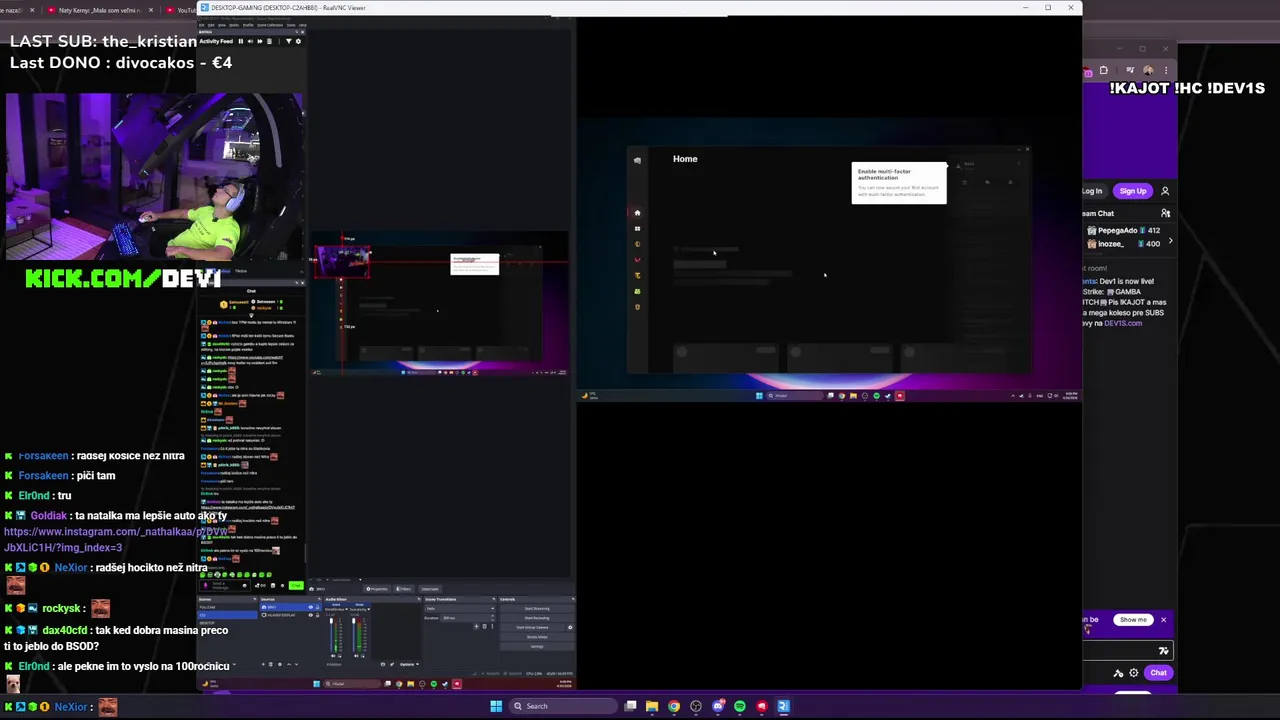Open the DEV1S.com link in chat
Screen dimensions: 1280x720
(1123, 323)
